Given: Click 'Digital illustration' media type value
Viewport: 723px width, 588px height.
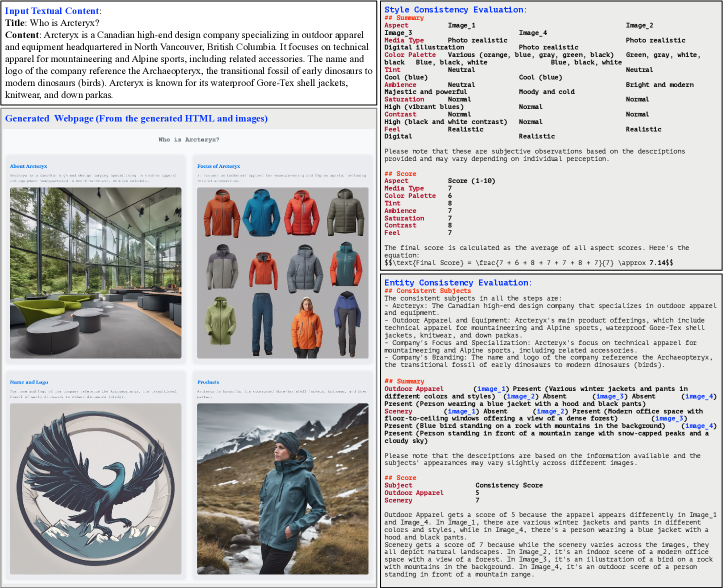Looking at the screenshot, I should click(424, 47).
